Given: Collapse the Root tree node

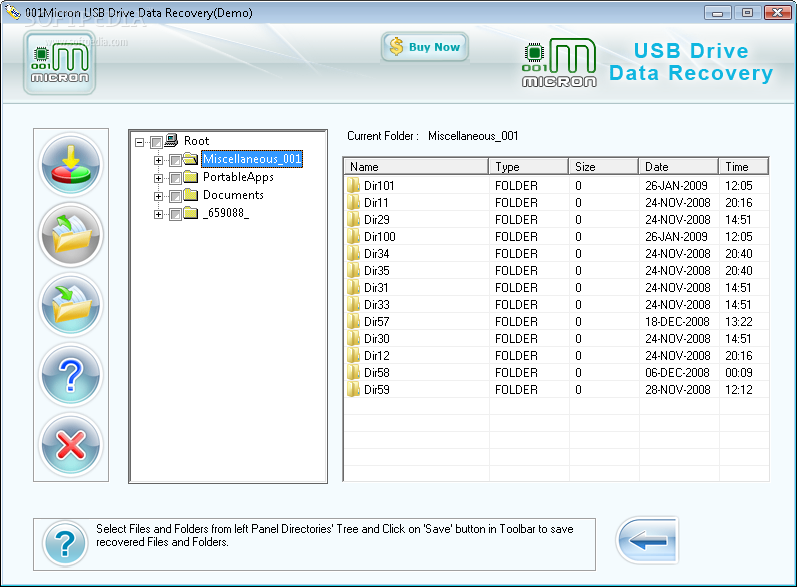Looking at the screenshot, I should point(139,142).
